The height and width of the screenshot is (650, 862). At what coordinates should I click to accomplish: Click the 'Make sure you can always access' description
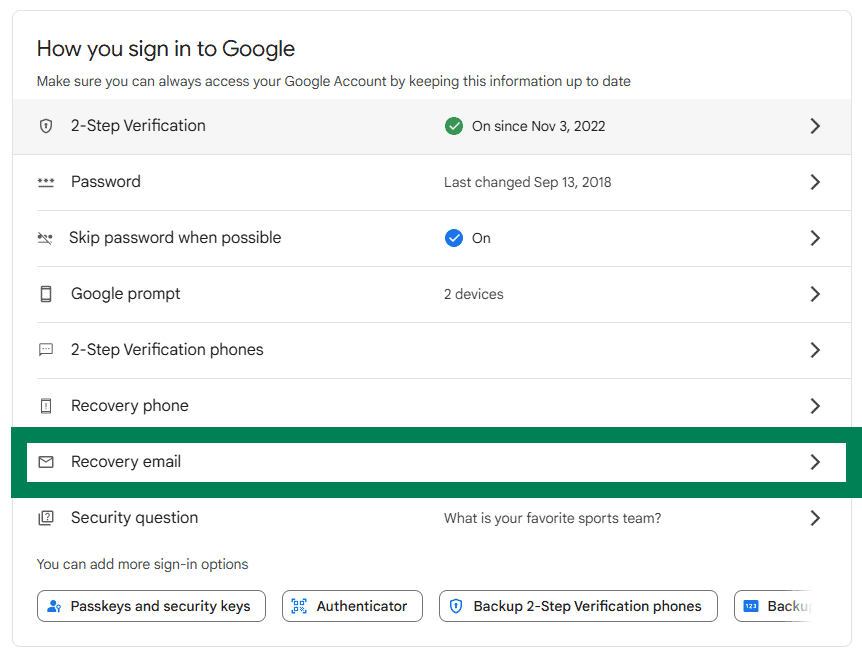pyautogui.click(x=334, y=81)
